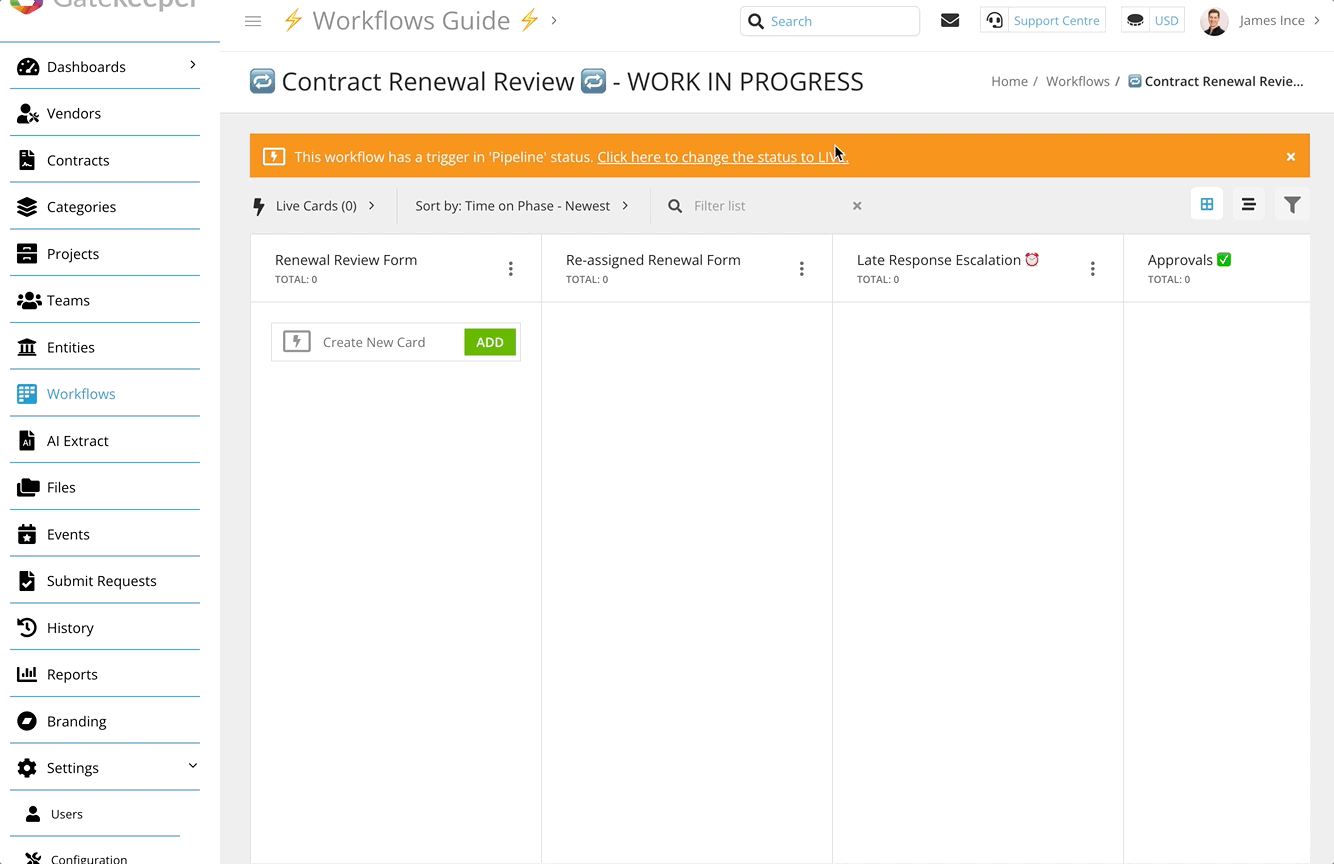The image size is (1334, 864).
Task: Click the Dashboards gauge icon
Action: (28, 67)
